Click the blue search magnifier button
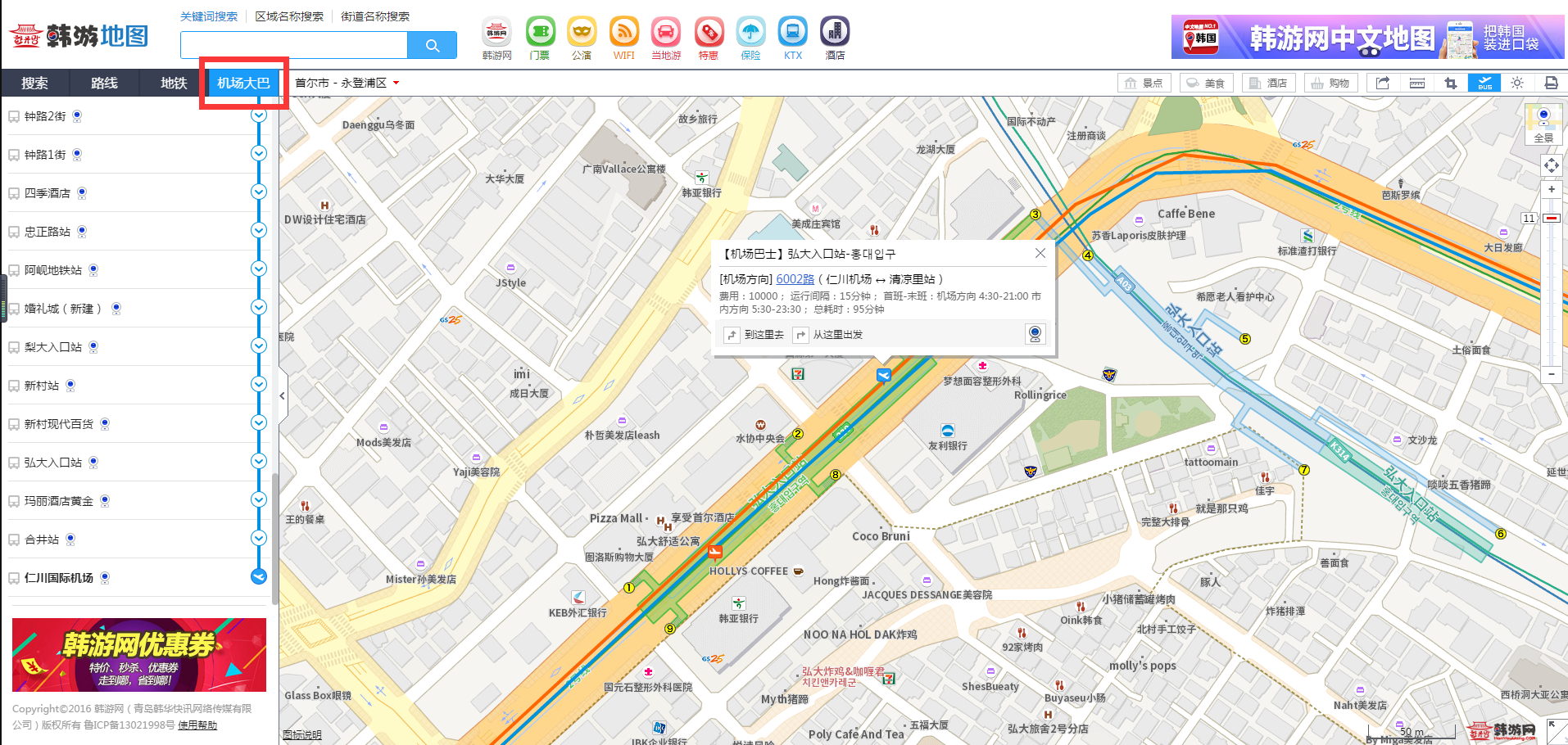The height and width of the screenshot is (745, 1568). (433, 45)
